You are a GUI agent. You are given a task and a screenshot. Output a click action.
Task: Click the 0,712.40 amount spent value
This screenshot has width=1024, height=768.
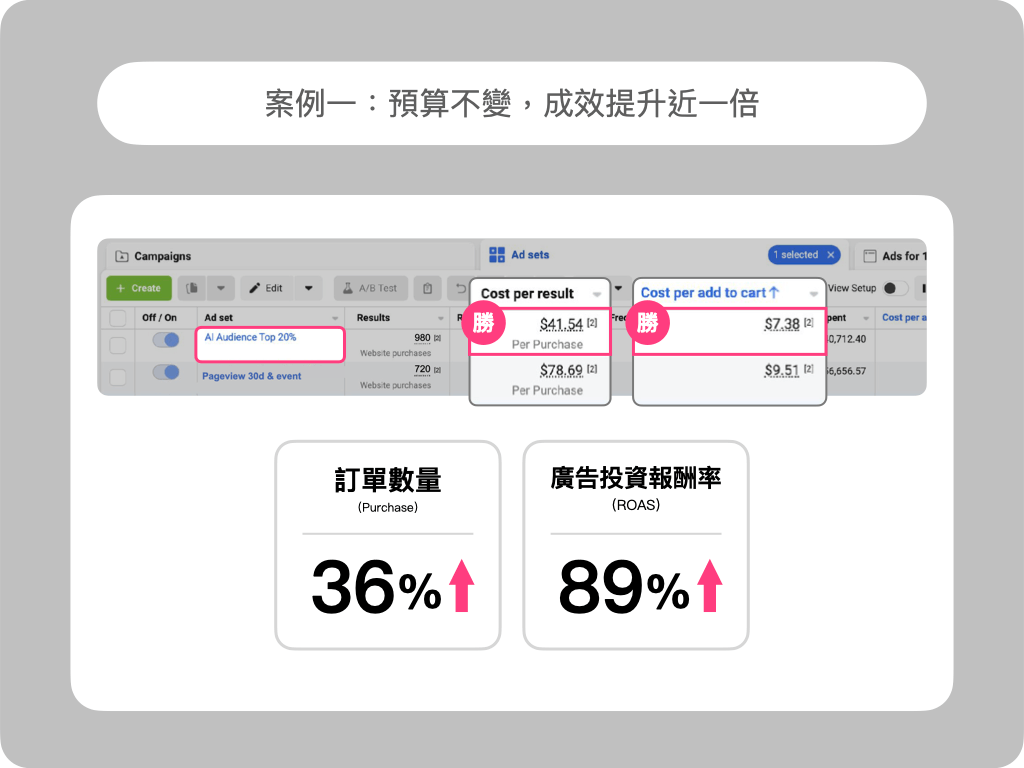(846, 339)
